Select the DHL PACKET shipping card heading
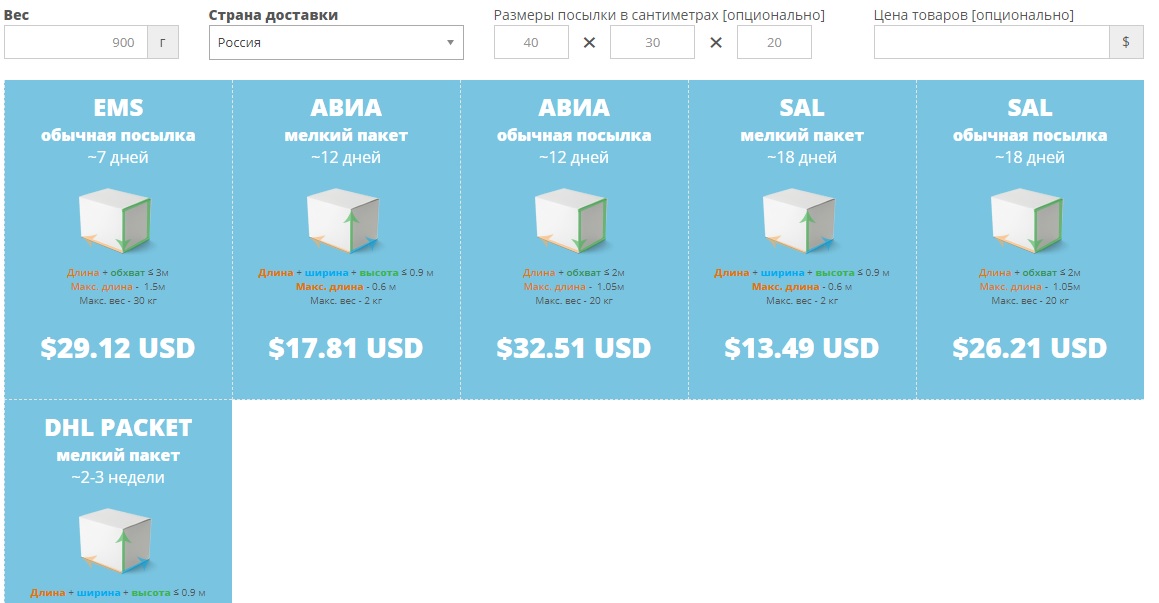 [118, 428]
